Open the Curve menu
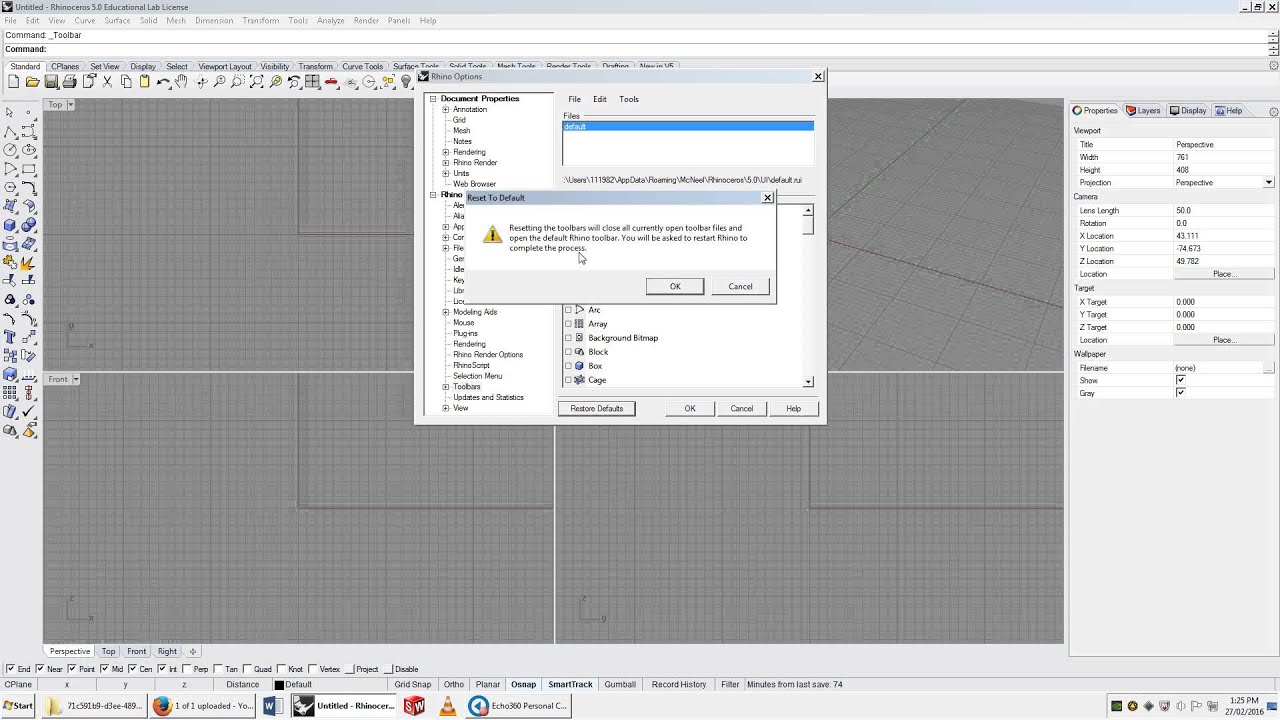Screen dimensions: 1280x720 (x=85, y=20)
